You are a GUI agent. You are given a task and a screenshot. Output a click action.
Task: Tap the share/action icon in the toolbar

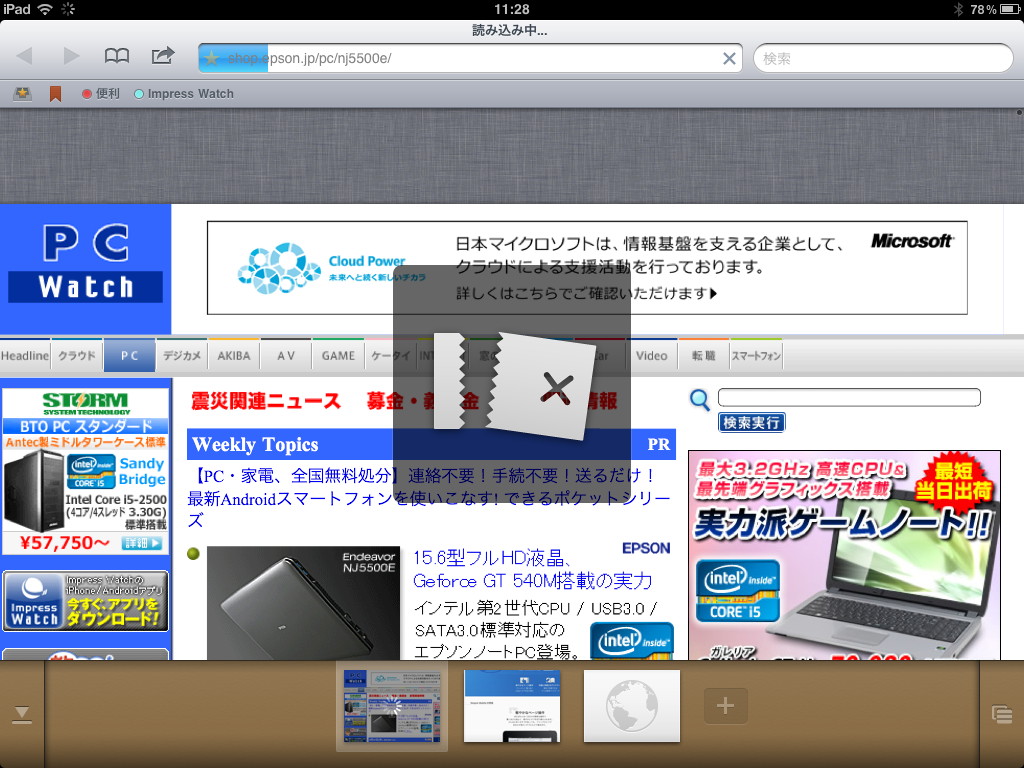[162, 57]
